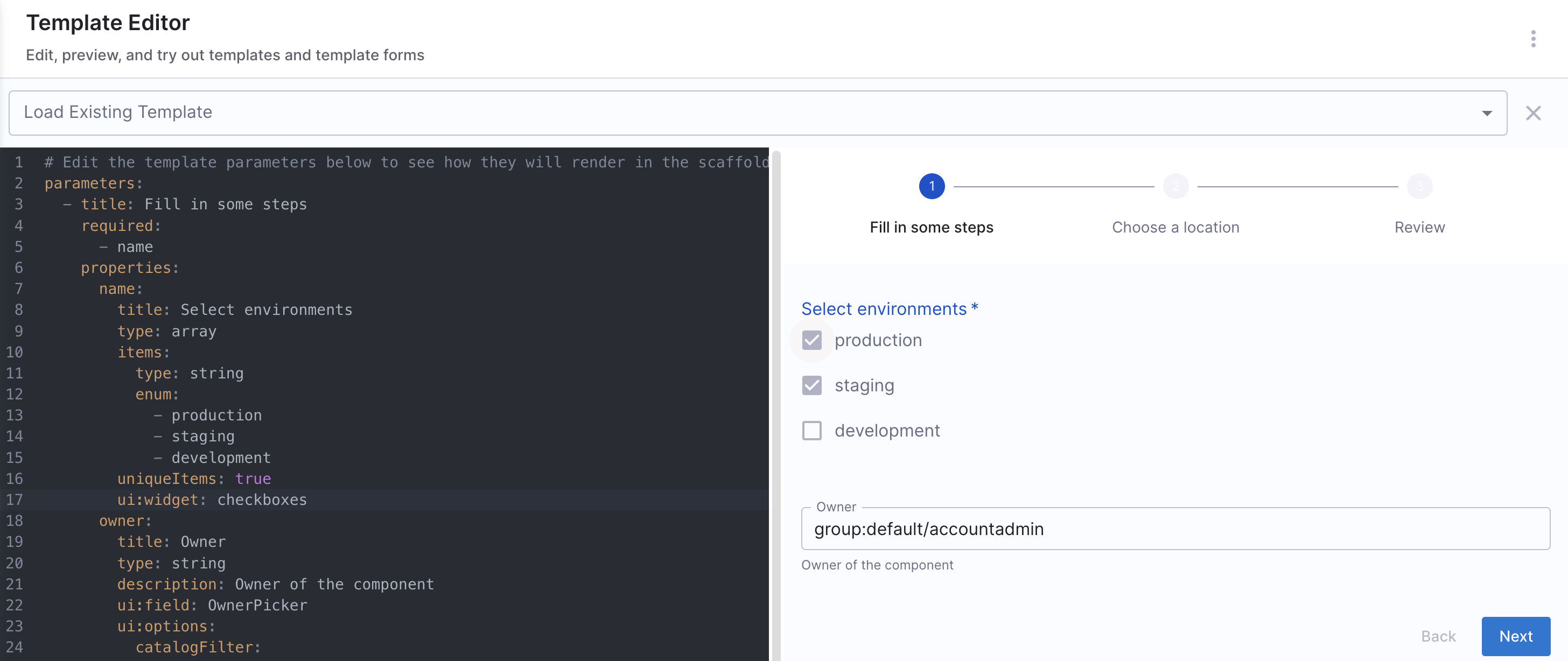Uncheck the production checkbox
The image size is (1568, 661).
(811, 340)
